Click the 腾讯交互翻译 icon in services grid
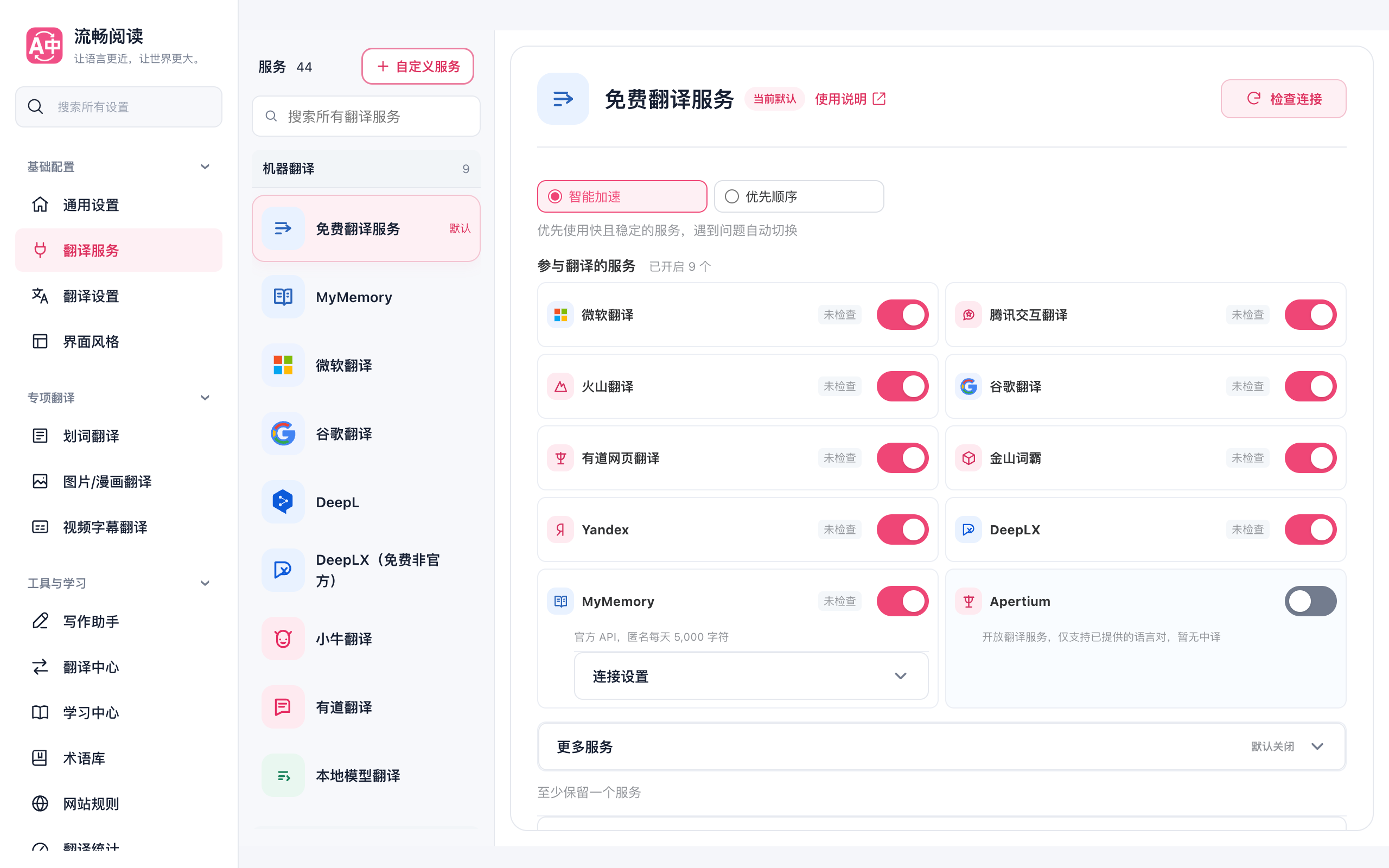This screenshot has width=1389, height=868. coord(969,315)
